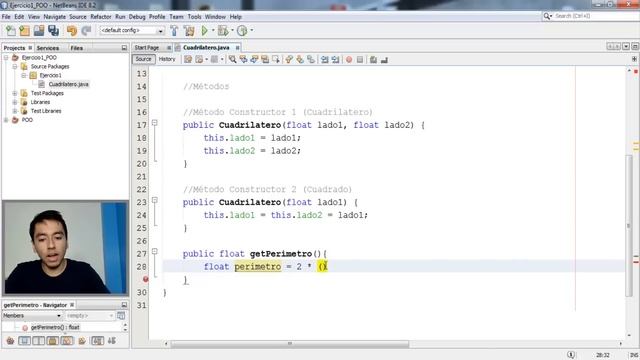
Task: Click the New Project toolbar icon
Action: pyautogui.click(x=24, y=31)
